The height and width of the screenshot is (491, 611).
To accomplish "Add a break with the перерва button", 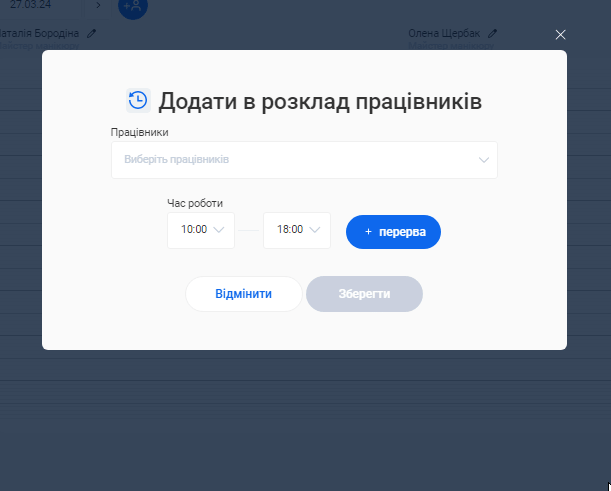I will [393, 231].
